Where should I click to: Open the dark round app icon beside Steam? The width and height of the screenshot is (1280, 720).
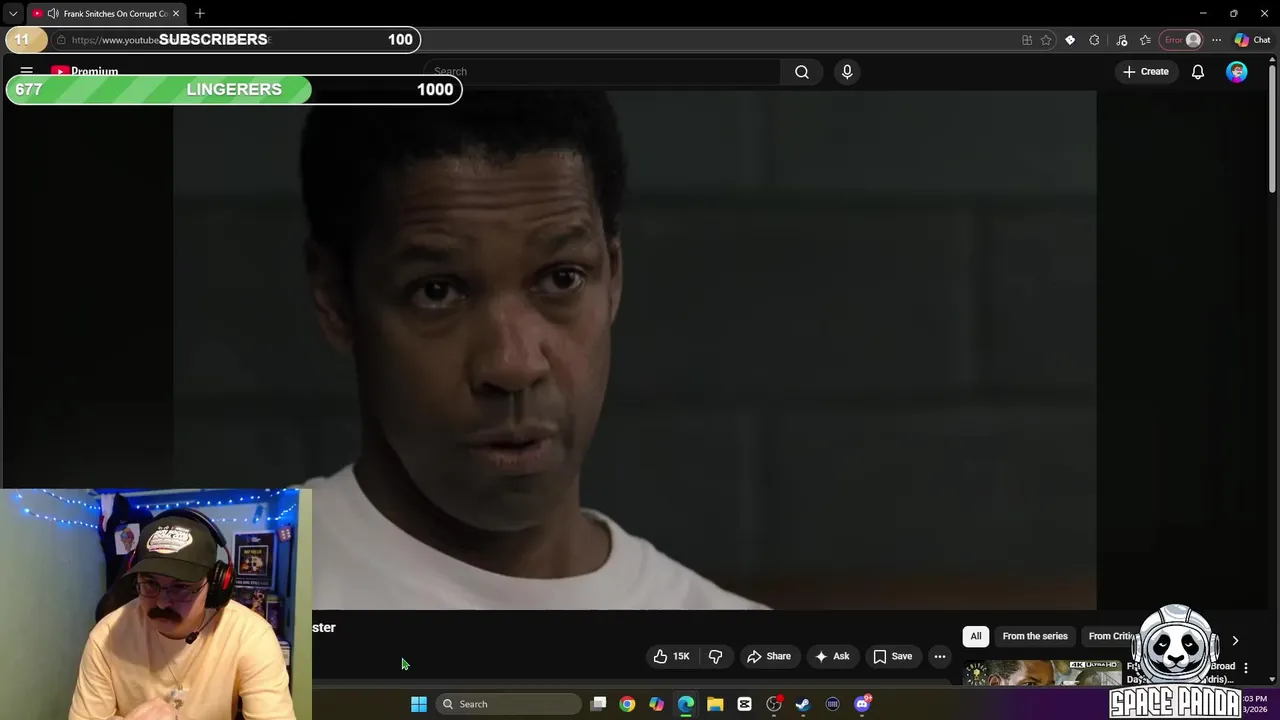(832, 704)
